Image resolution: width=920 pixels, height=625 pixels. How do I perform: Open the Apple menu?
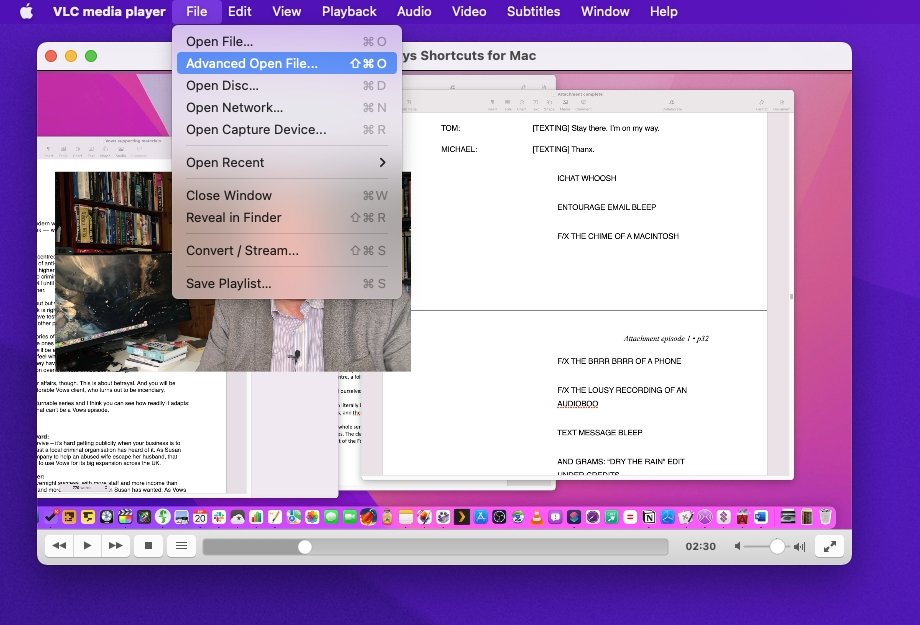[26, 11]
